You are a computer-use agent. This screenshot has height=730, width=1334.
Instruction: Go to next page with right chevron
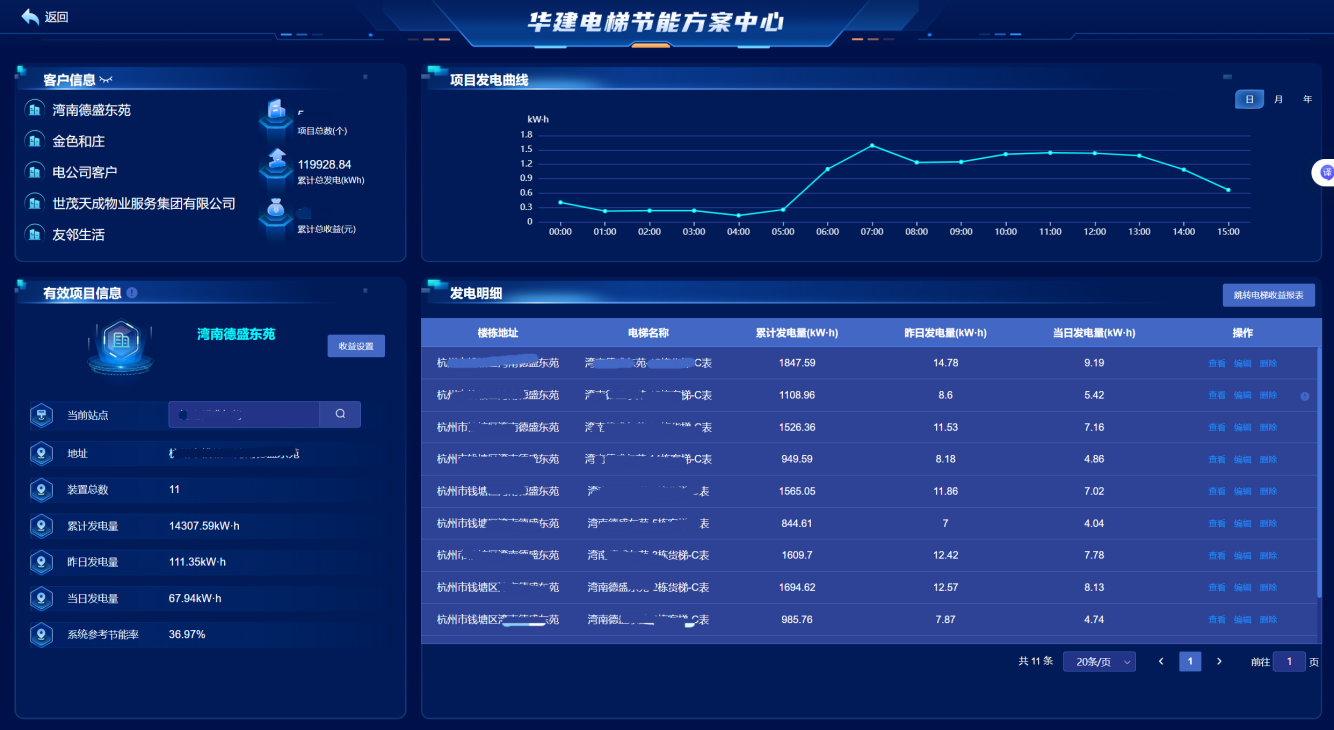[1219, 661]
